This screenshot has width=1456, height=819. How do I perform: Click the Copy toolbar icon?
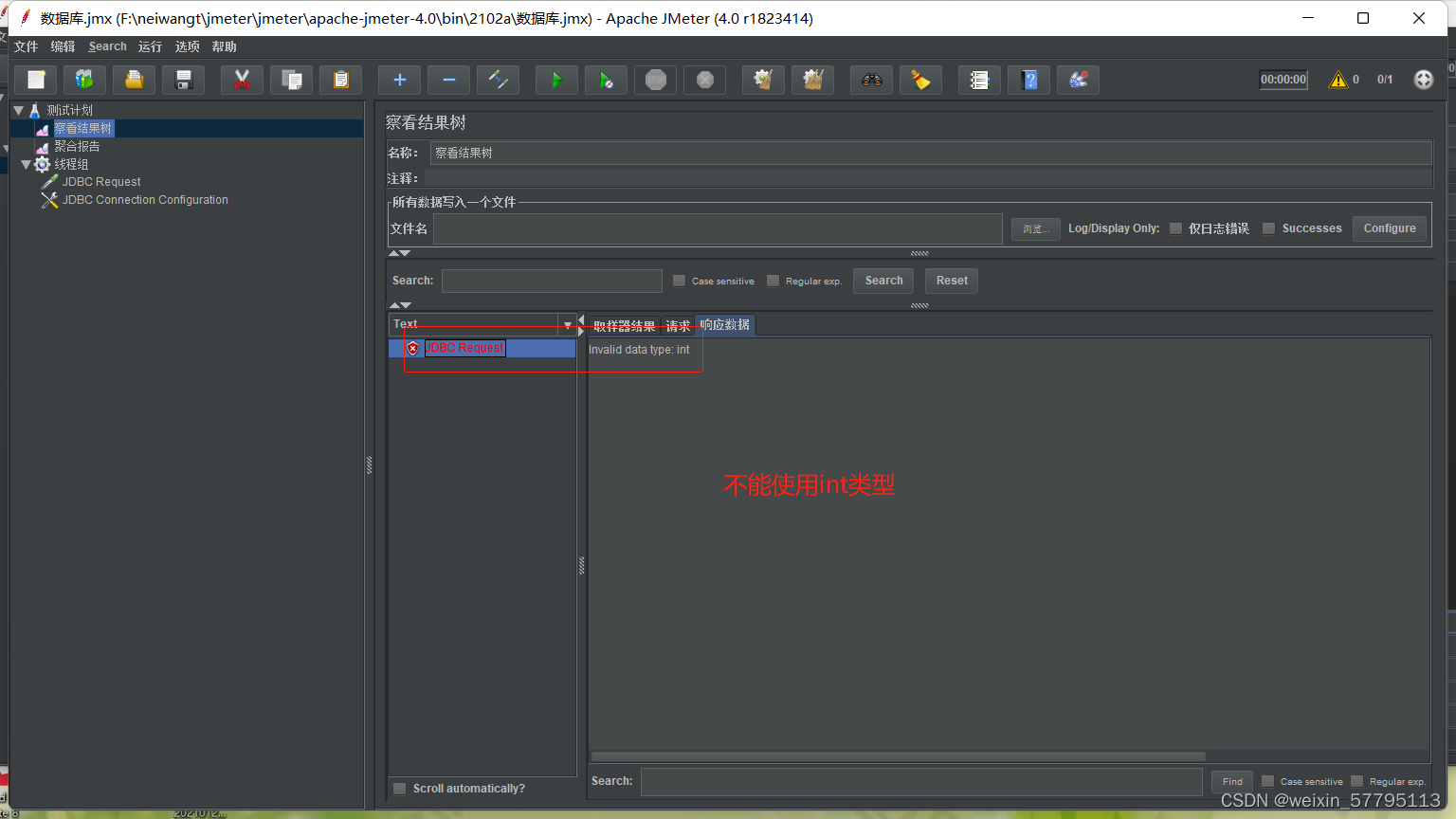pos(292,80)
